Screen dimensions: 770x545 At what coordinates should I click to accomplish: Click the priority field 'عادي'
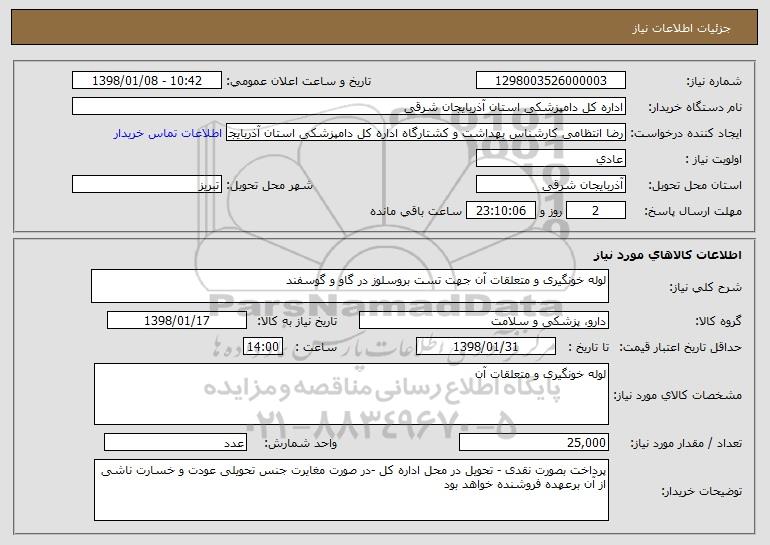tap(550, 158)
